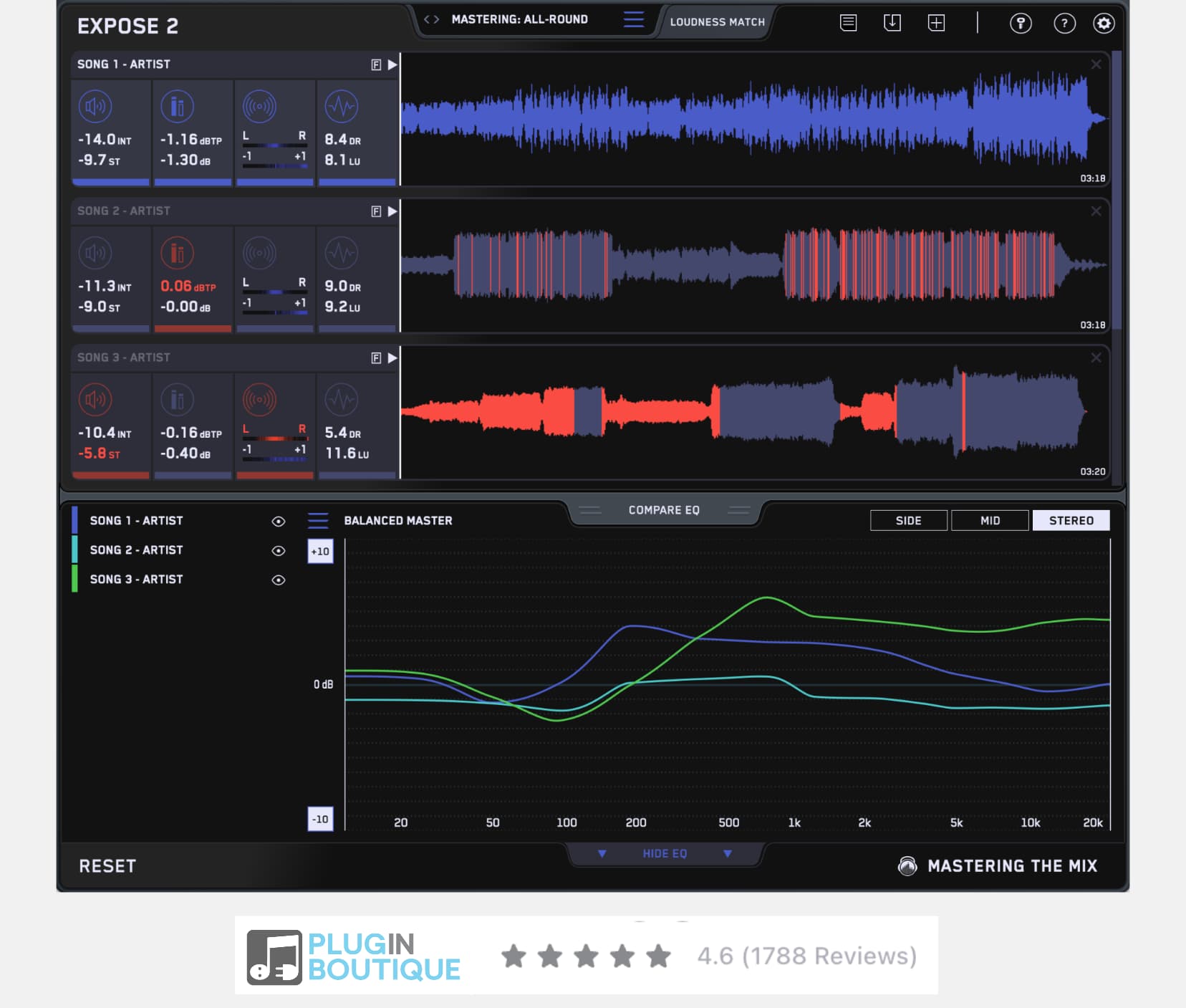Click Song 1 loudness speaker icon

coord(95,107)
